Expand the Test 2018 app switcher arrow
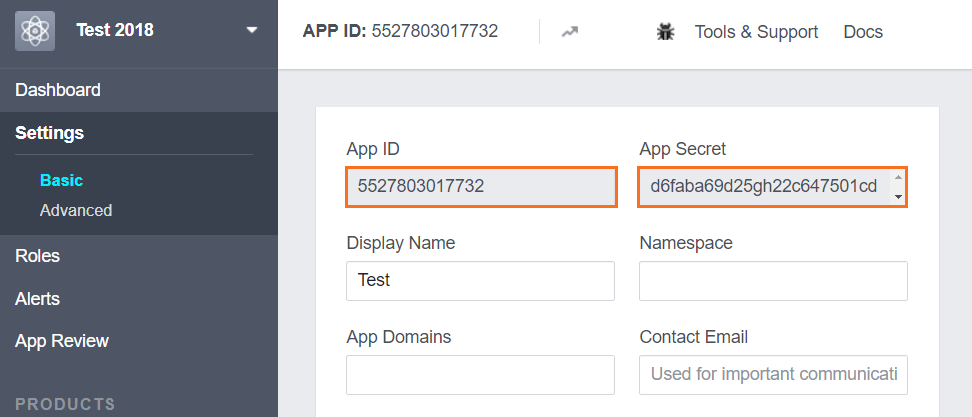The width and height of the screenshot is (972, 417). 251,30
